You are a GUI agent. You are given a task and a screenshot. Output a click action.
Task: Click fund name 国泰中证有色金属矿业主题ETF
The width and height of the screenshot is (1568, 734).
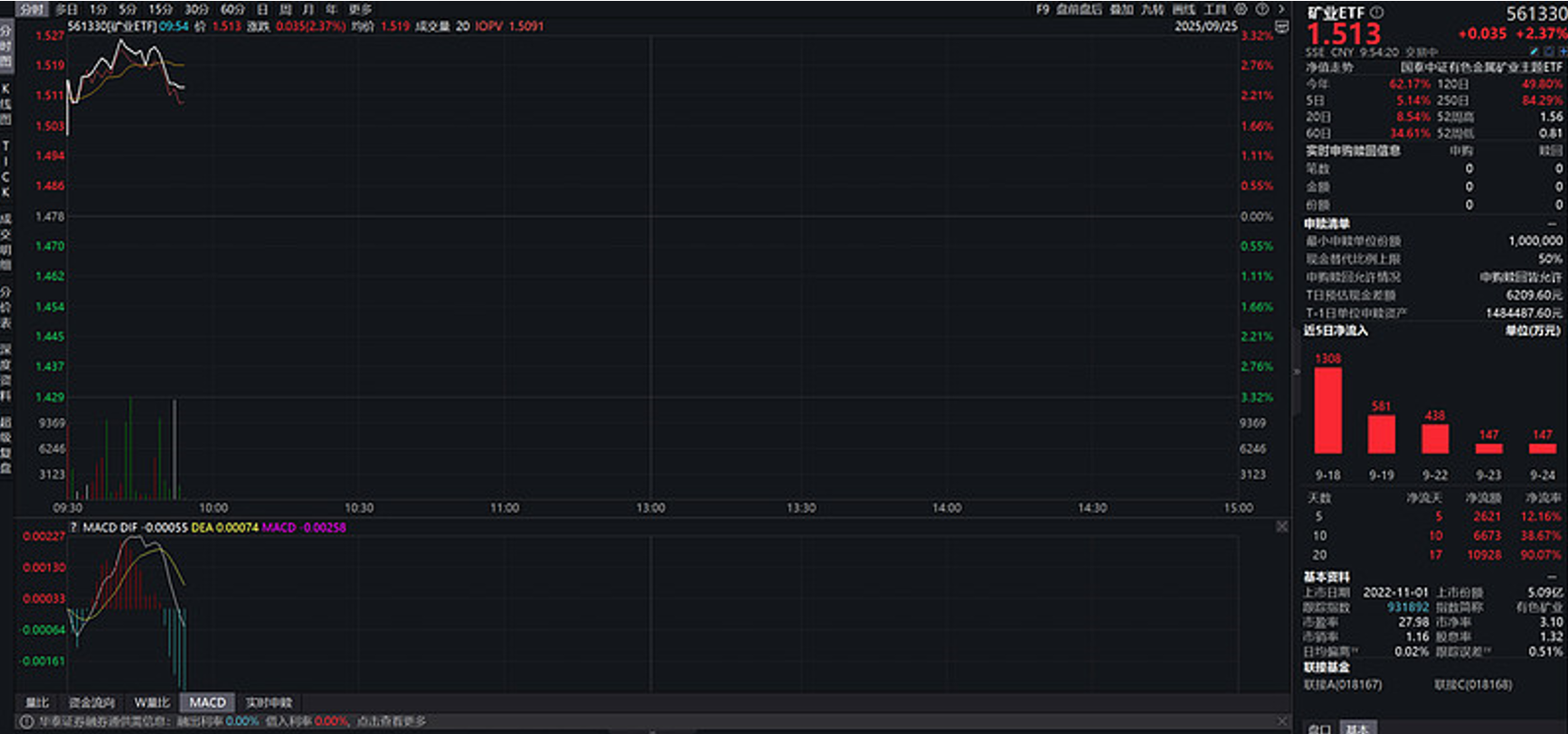[1481, 67]
